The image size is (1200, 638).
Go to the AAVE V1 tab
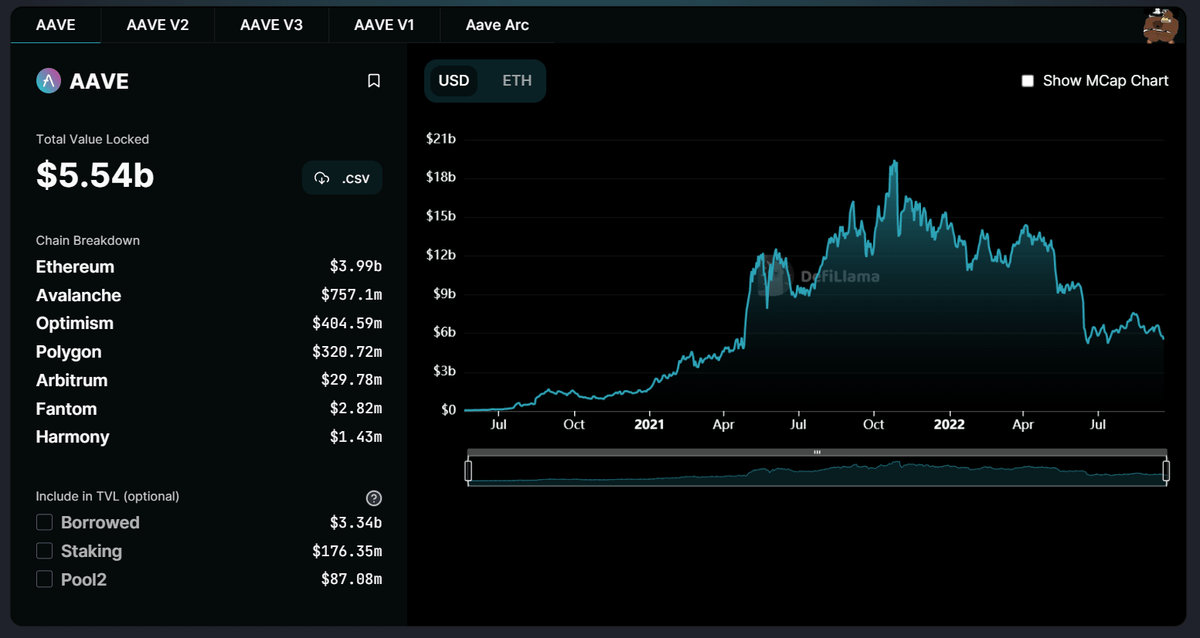tap(384, 25)
